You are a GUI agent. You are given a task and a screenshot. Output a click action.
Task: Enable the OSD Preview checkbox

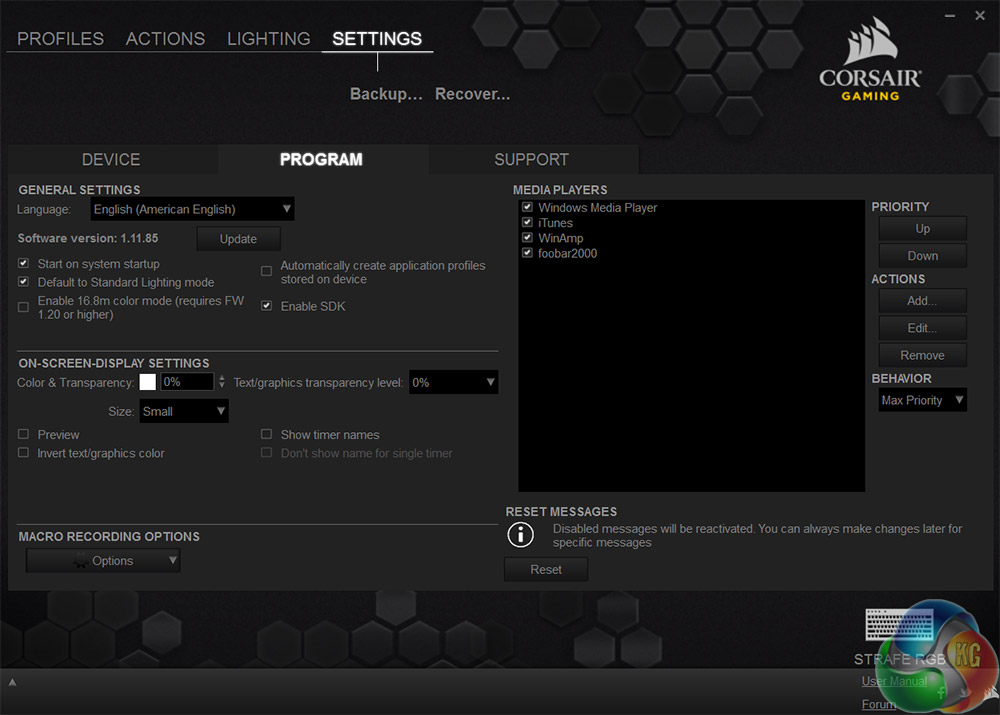tap(24, 434)
